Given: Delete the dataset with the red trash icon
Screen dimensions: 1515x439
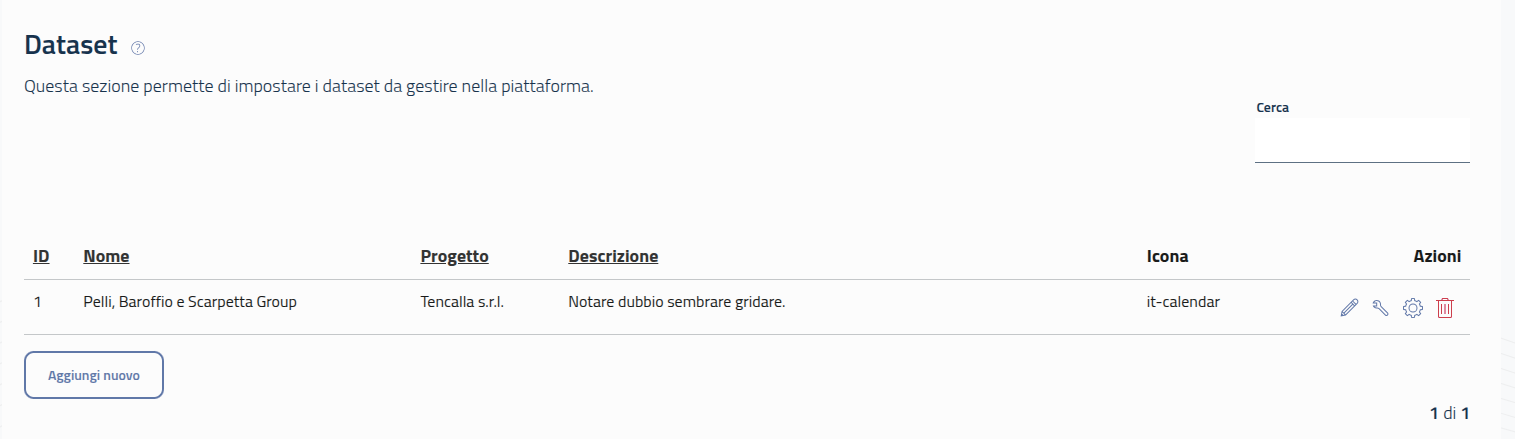Looking at the screenshot, I should [x=1445, y=309].
